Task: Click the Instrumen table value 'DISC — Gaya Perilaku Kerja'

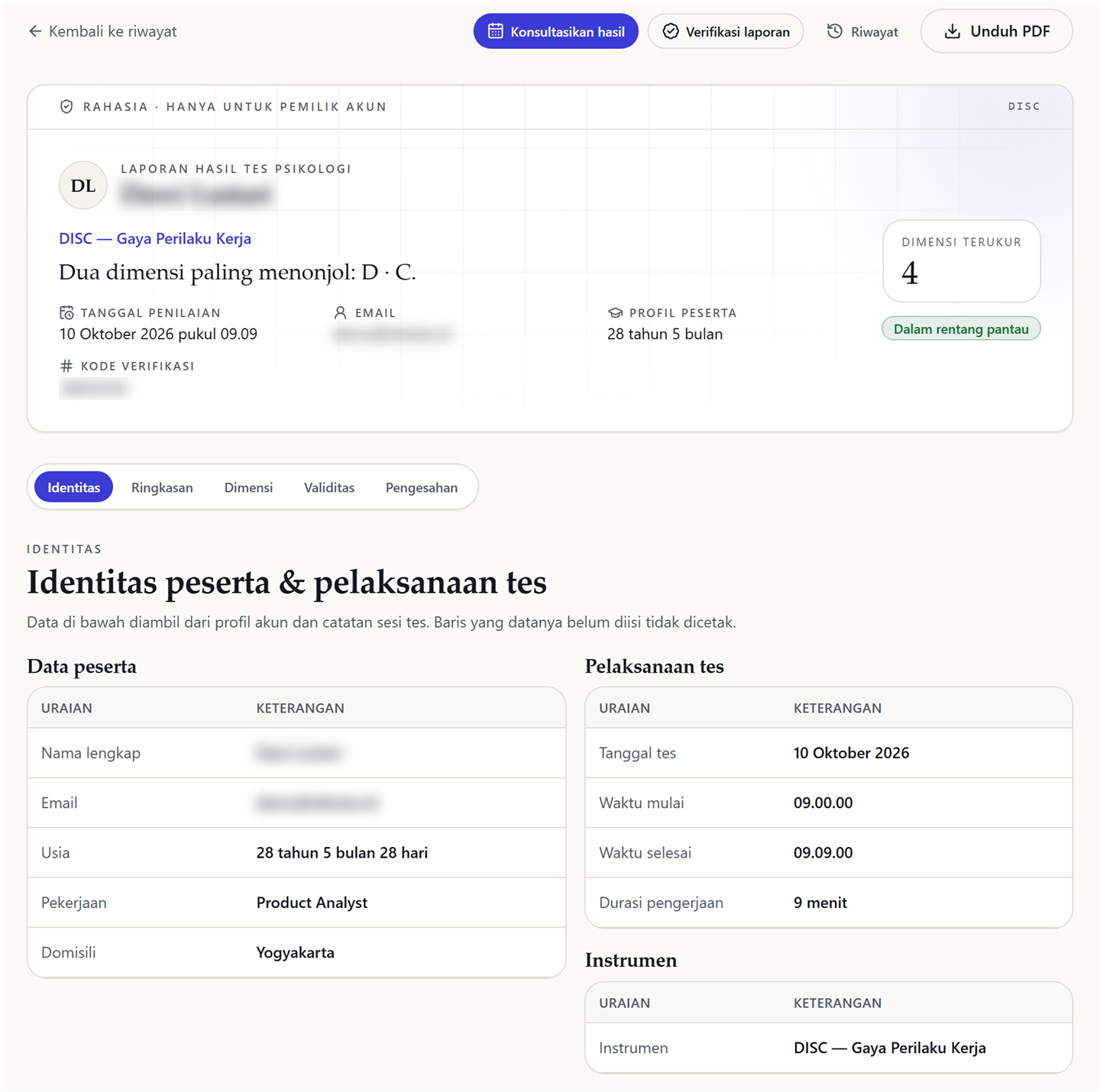Action: pyautogui.click(x=890, y=1048)
